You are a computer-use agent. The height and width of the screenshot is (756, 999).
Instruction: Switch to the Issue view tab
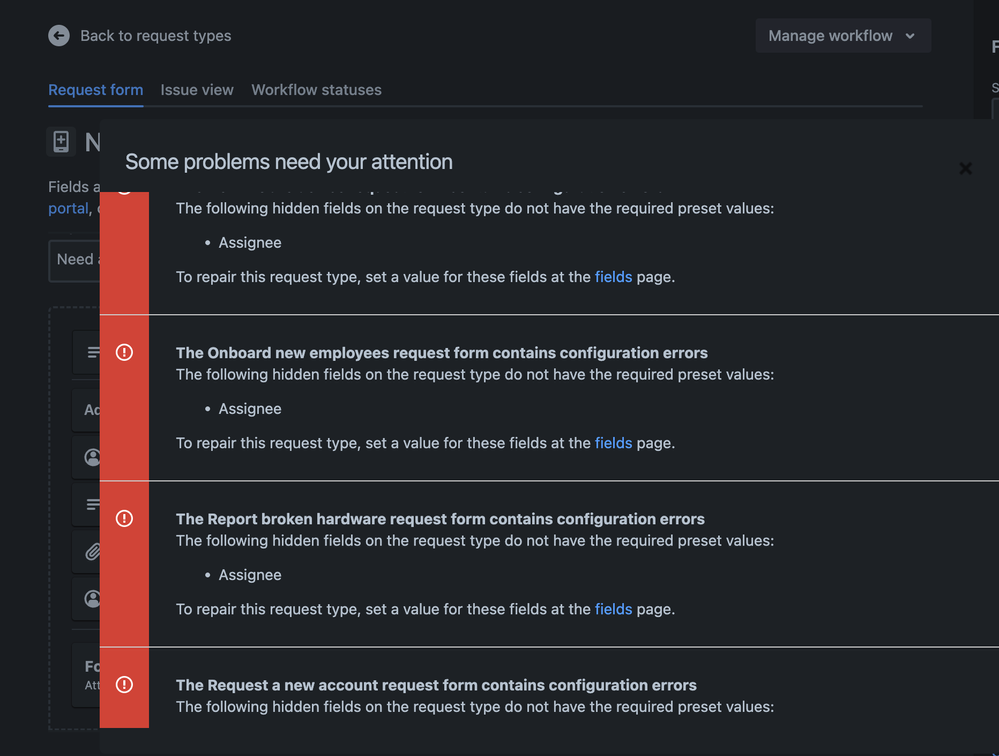197,90
